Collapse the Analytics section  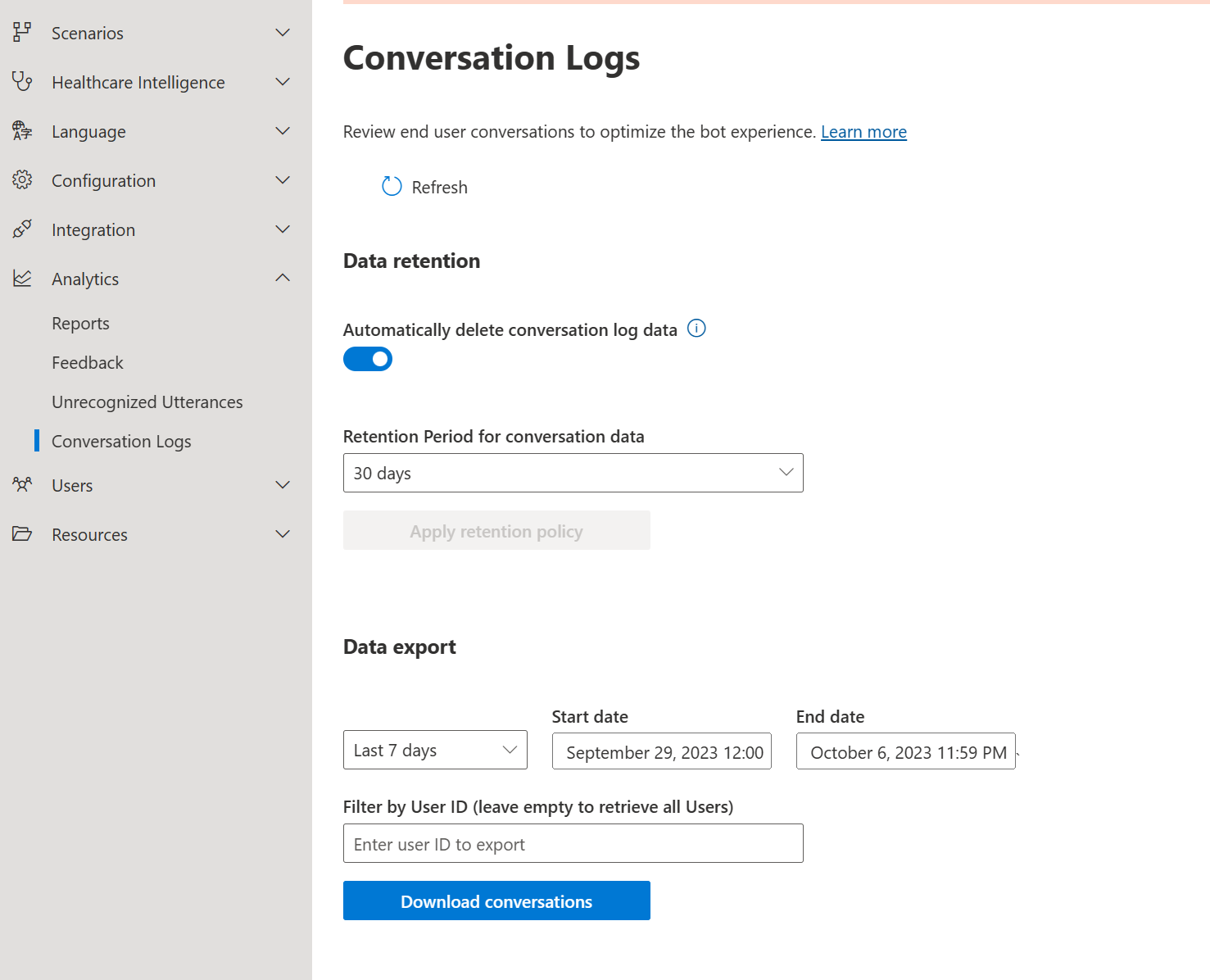(282, 278)
